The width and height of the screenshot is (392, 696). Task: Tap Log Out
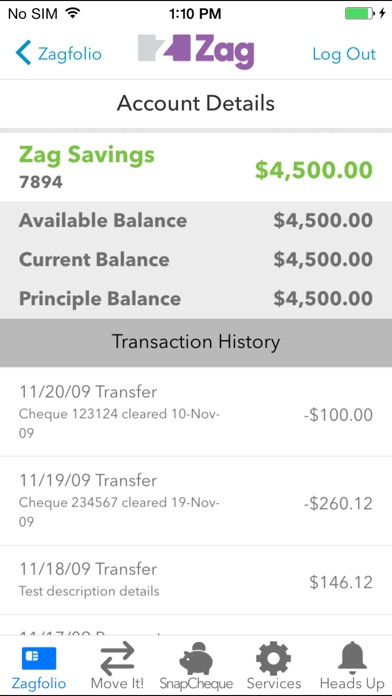click(x=344, y=54)
